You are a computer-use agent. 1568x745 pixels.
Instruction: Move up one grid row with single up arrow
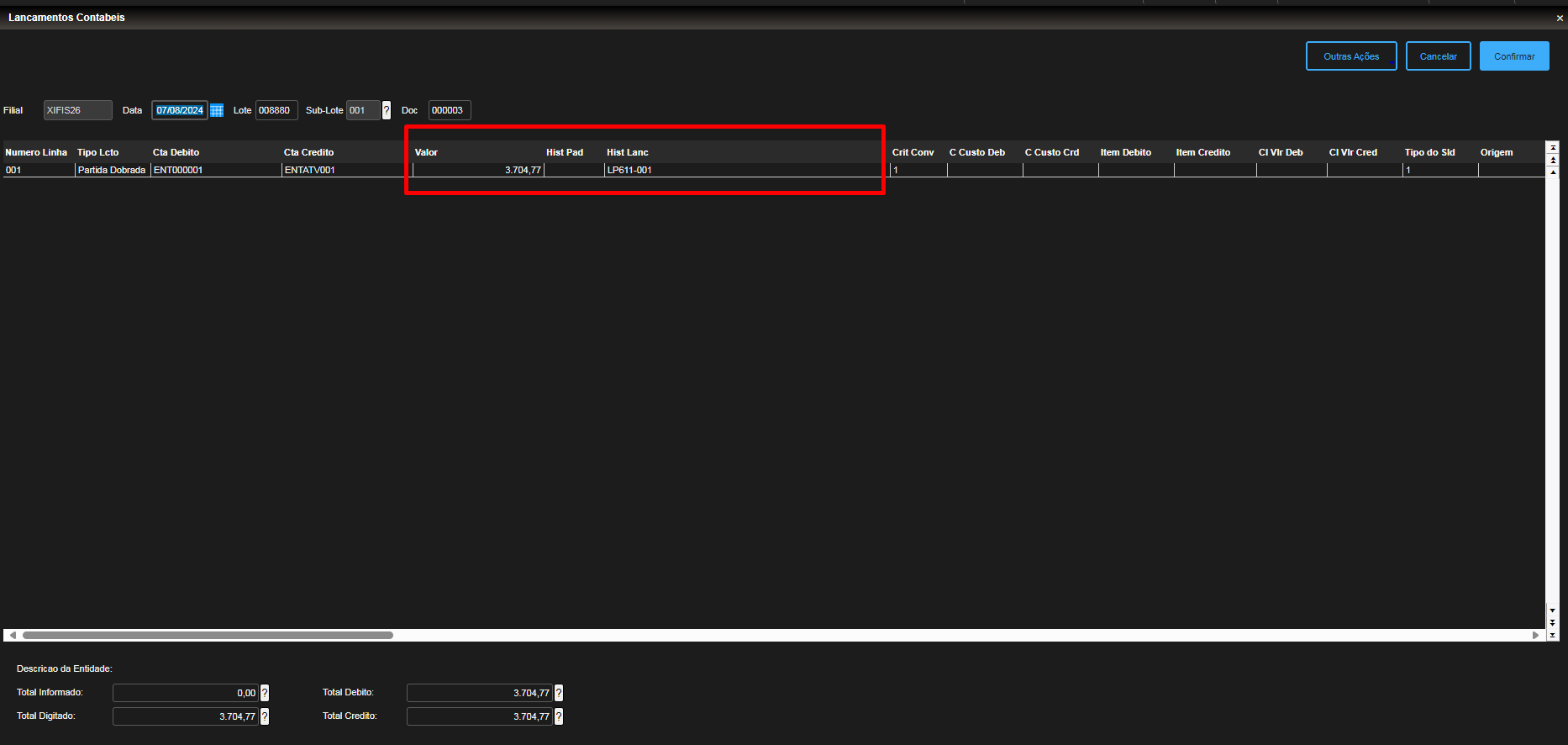point(1553,172)
